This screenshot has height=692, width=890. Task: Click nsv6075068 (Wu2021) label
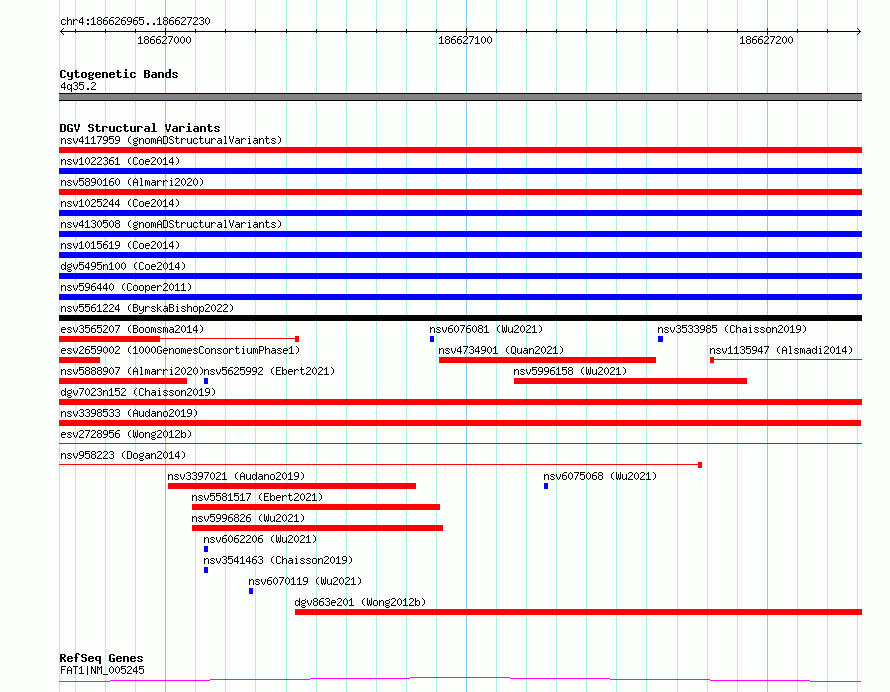(600, 476)
